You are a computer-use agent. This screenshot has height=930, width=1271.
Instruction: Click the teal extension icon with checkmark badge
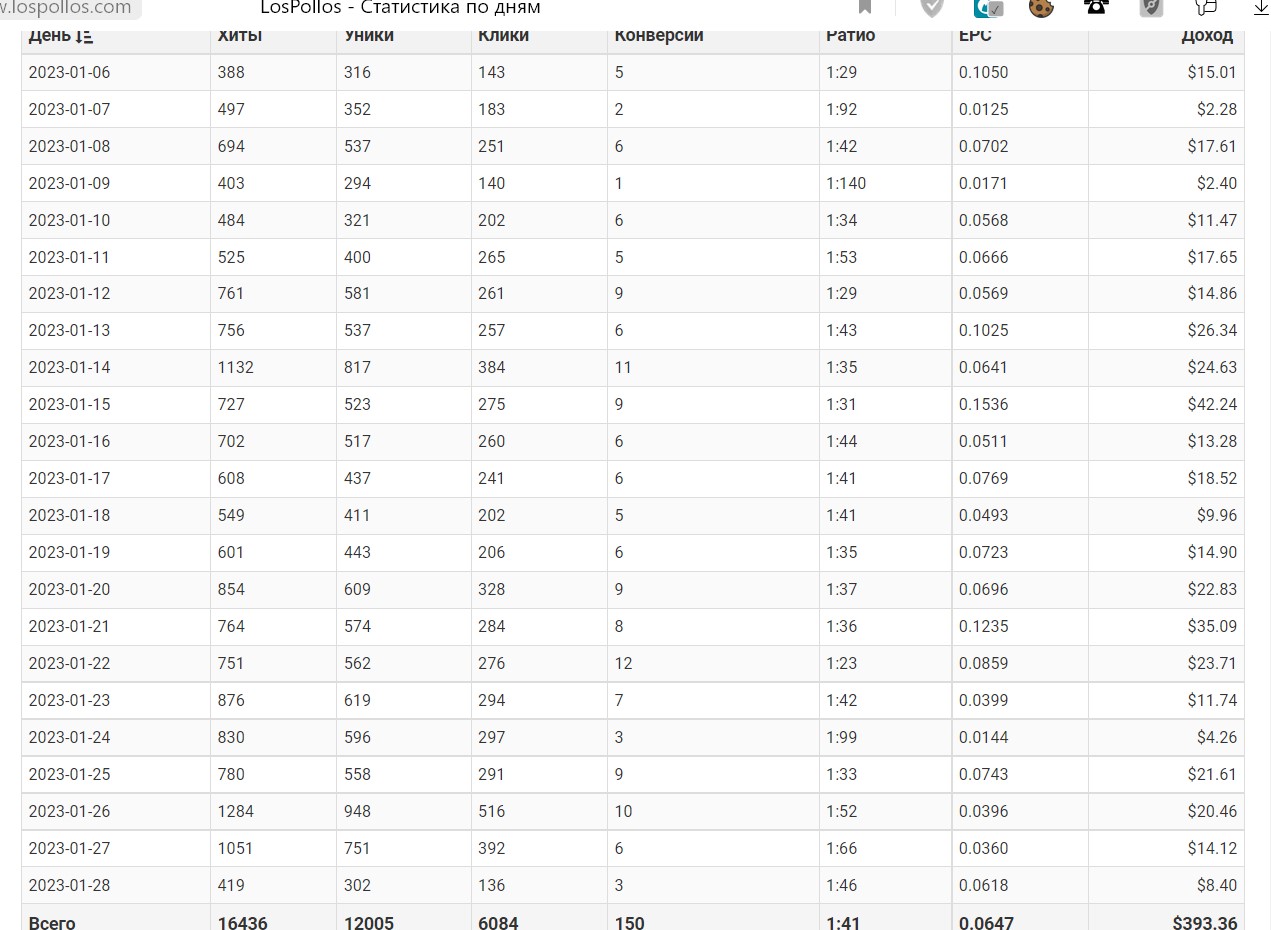click(x=988, y=7)
